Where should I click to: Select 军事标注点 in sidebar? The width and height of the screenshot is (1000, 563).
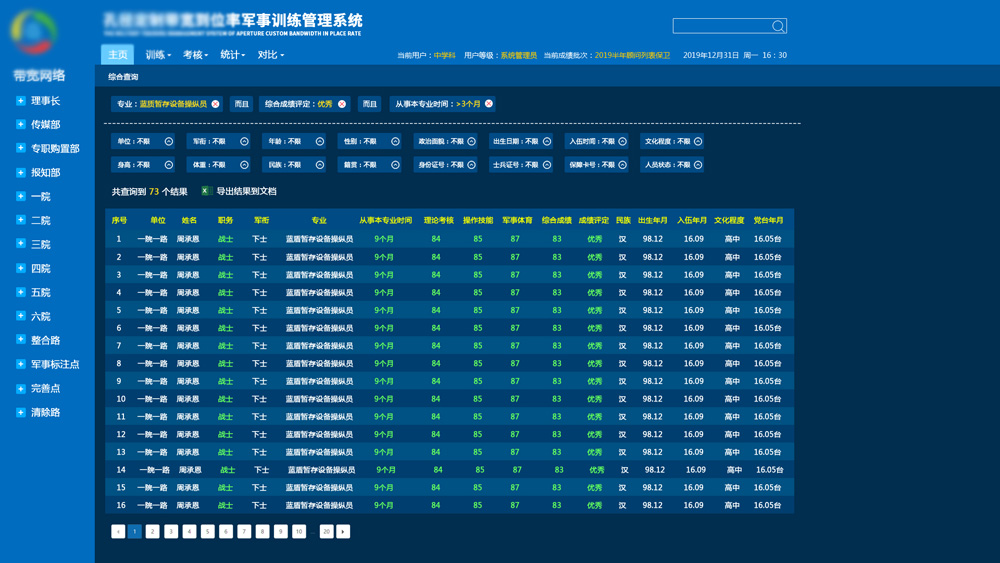pos(55,365)
